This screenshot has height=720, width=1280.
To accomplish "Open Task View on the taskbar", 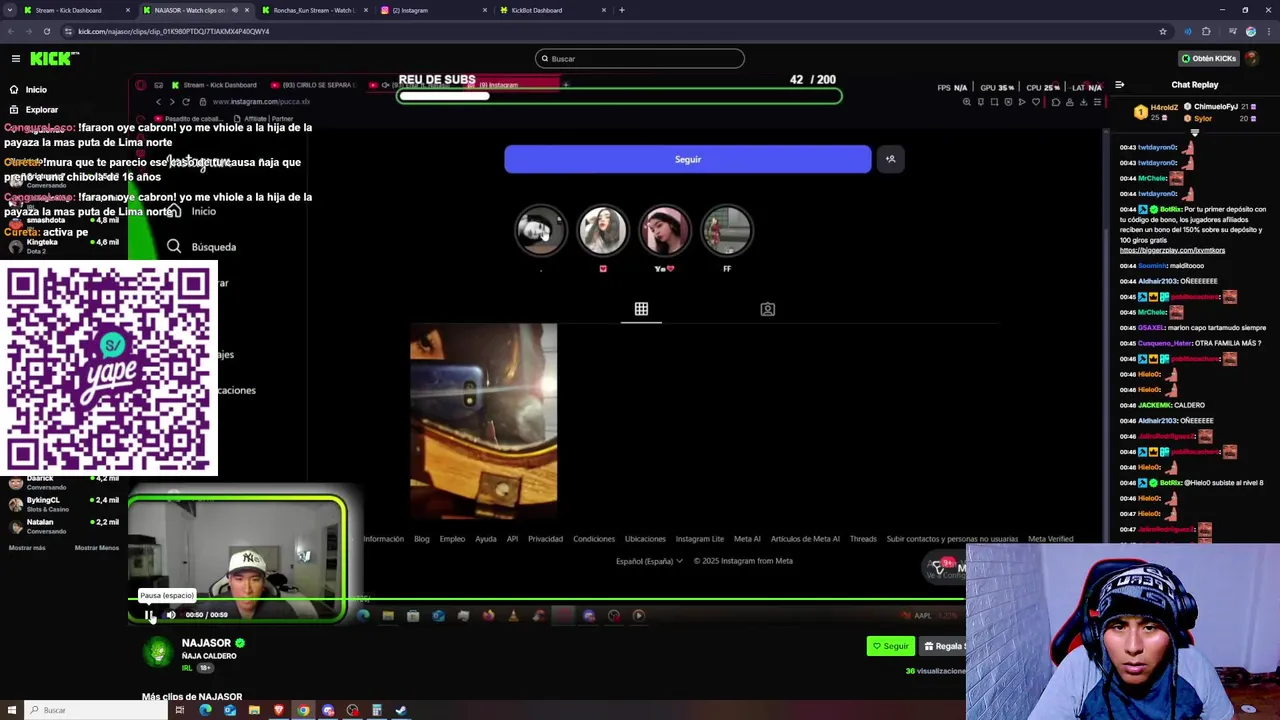I will coord(180,710).
